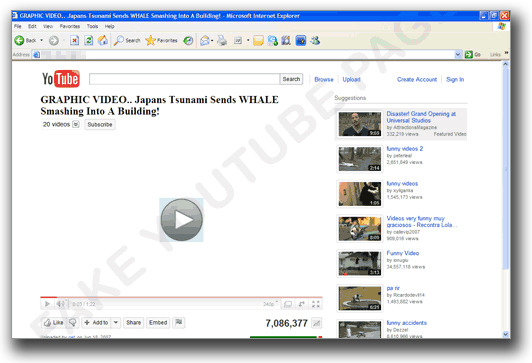Stop page loading with red X icon
532x363 pixels.
74,41
